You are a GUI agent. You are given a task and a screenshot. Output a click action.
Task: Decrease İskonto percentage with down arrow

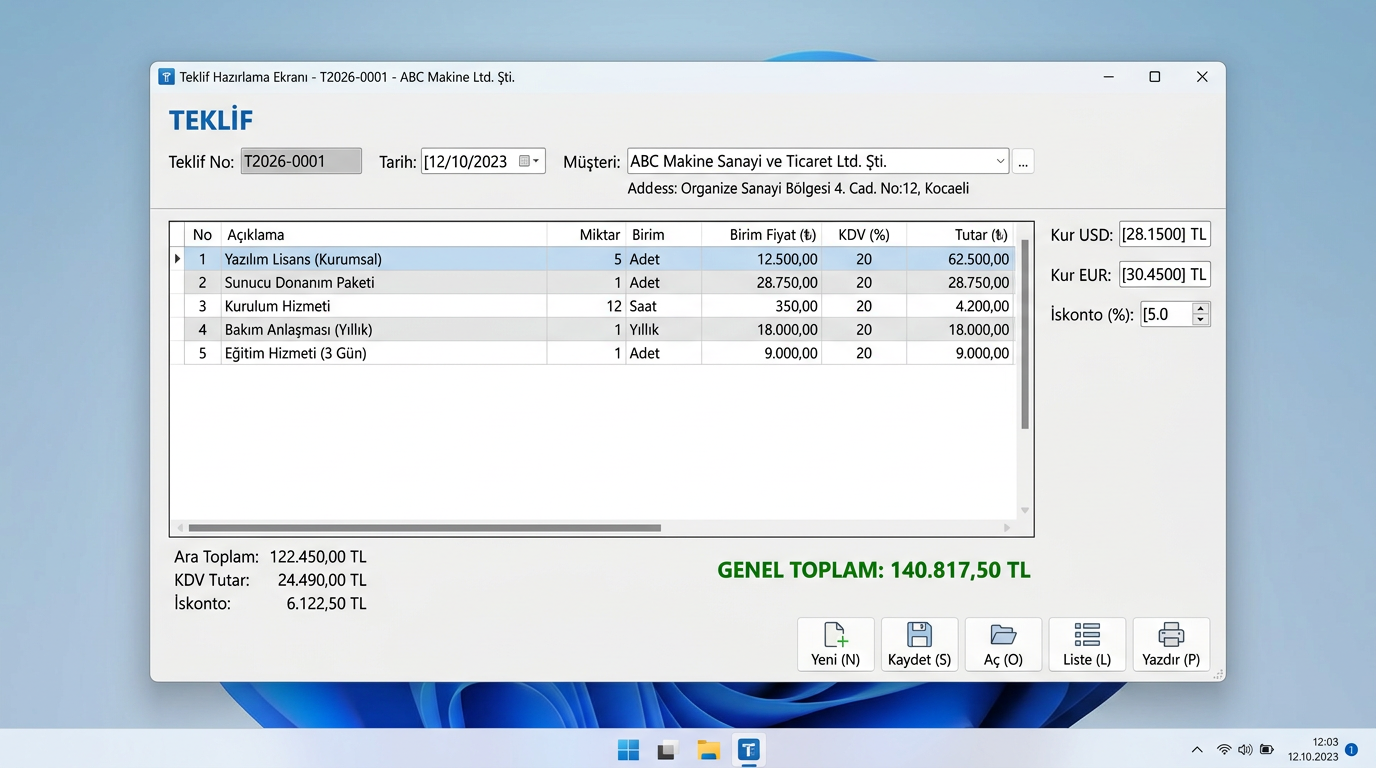(1201, 320)
